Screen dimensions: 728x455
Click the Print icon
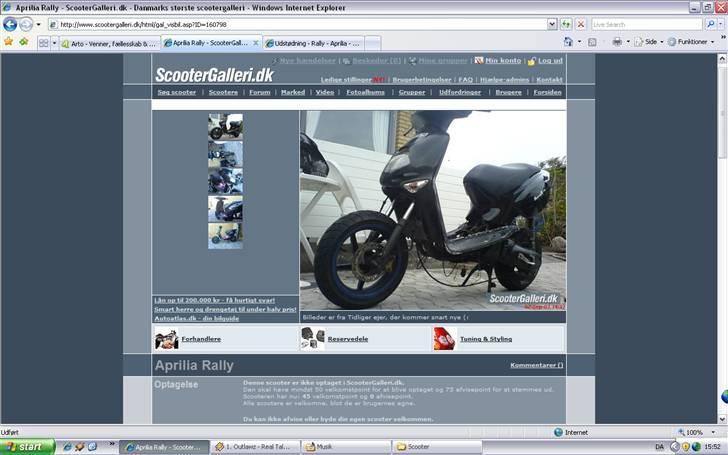(x=617, y=42)
